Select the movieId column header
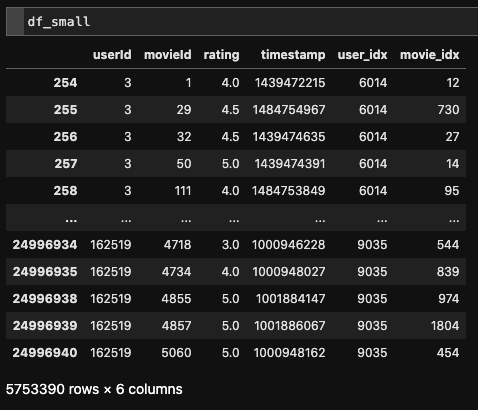Image resolution: width=478 pixels, height=410 pixels. tap(168, 55)
